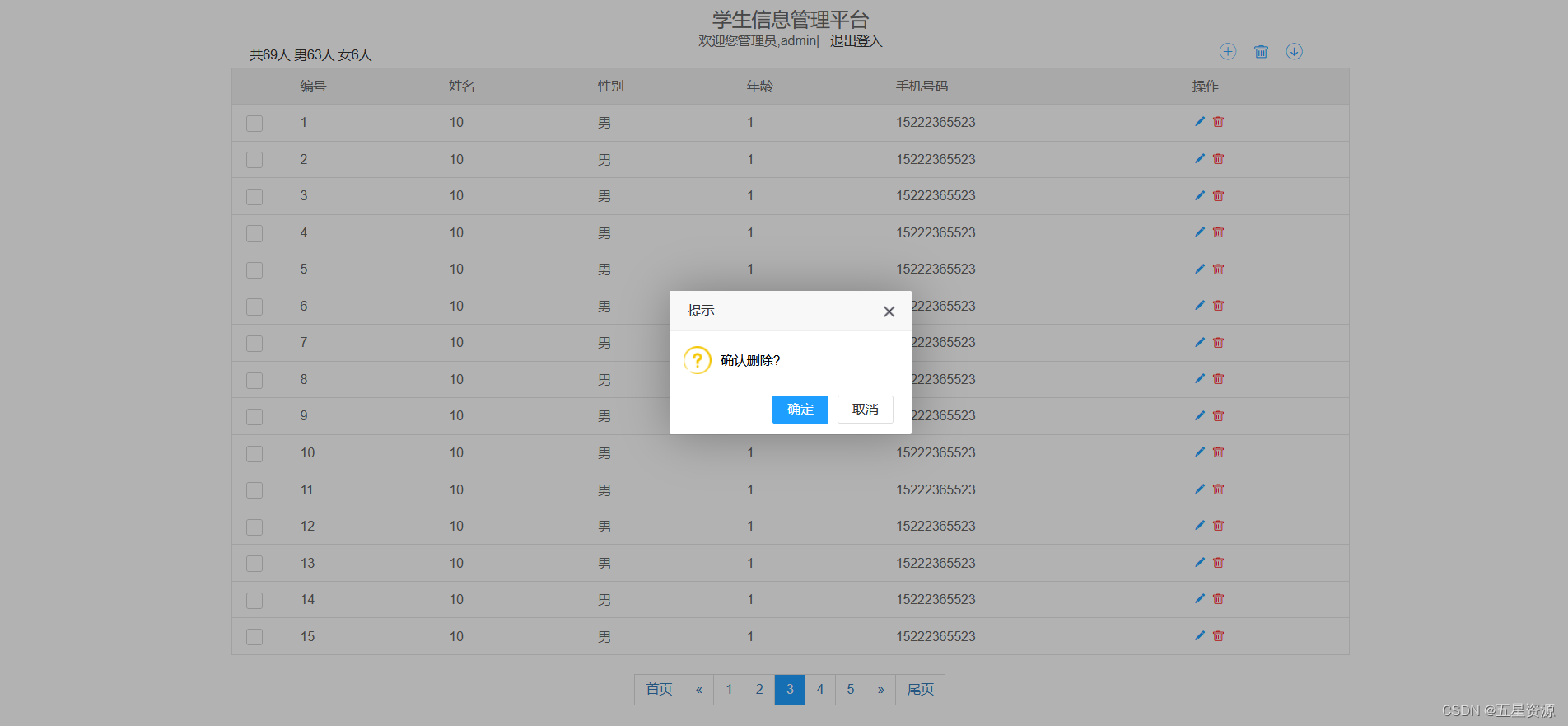This screenshot has width=1568, height=726.
Task: Edit row 1 with the pencil icon
Action: 1200,121
